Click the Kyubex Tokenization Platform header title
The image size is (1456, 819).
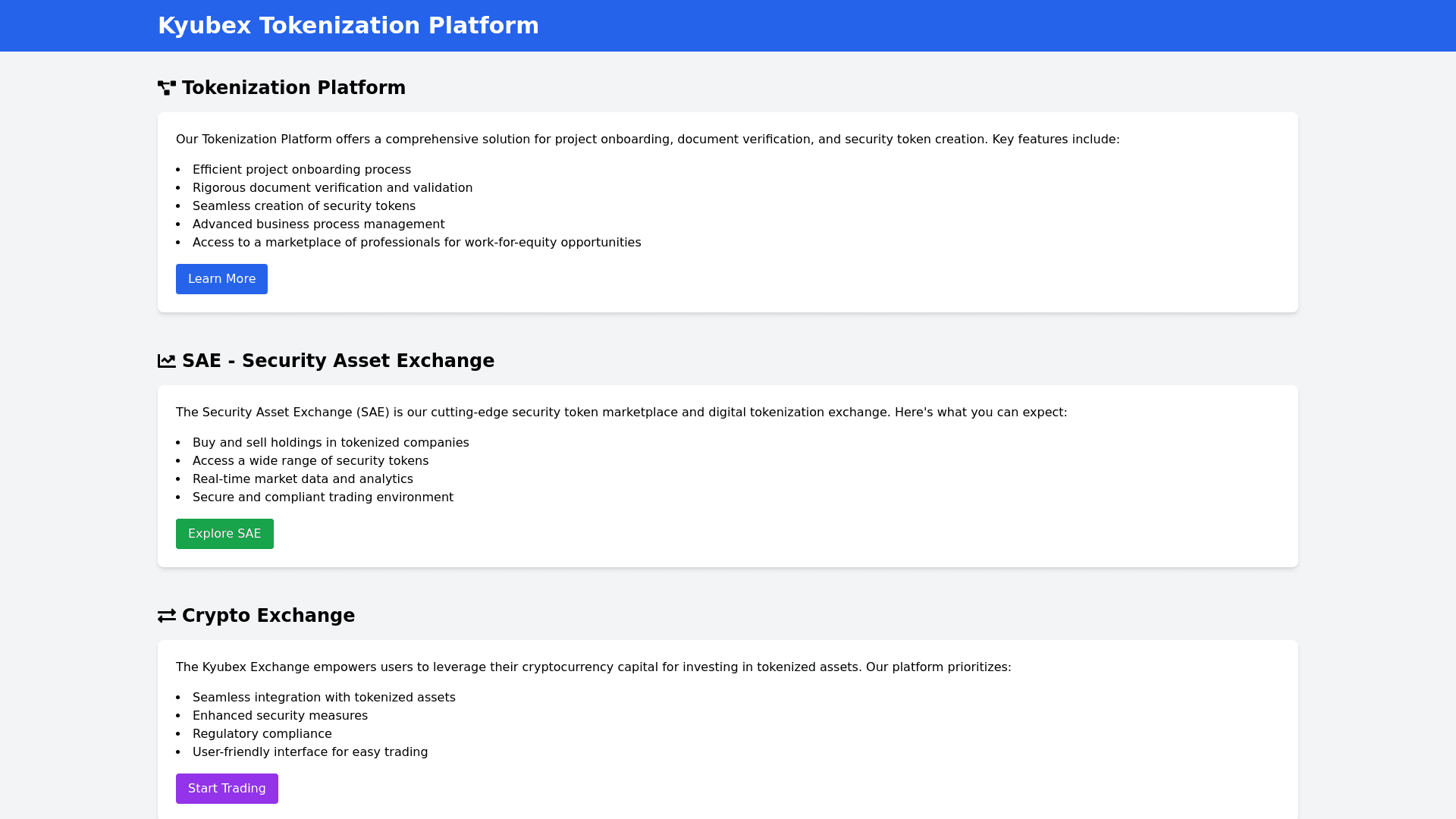(x=348, y=26)
